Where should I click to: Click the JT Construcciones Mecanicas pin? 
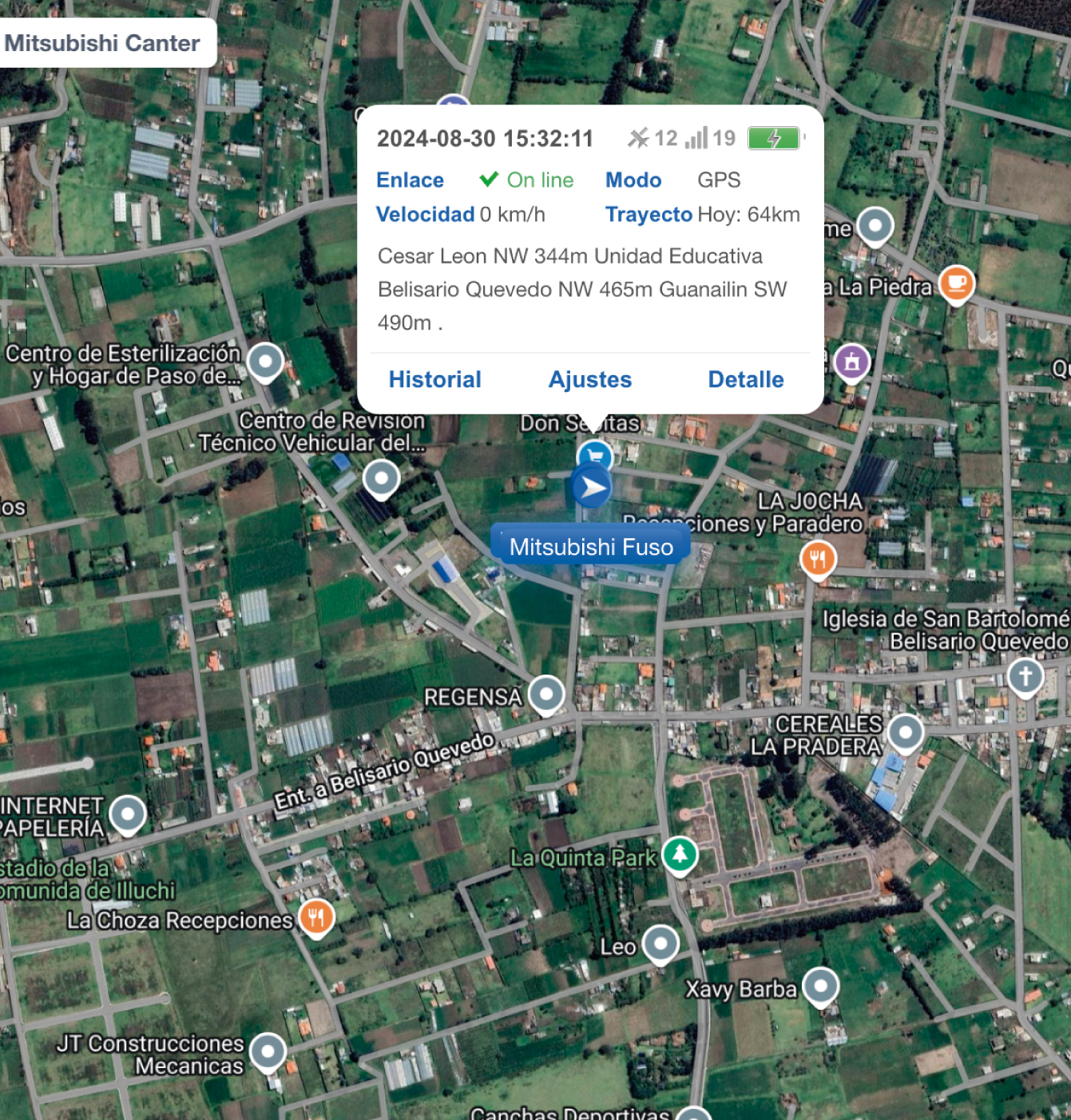coord(268,1052)
